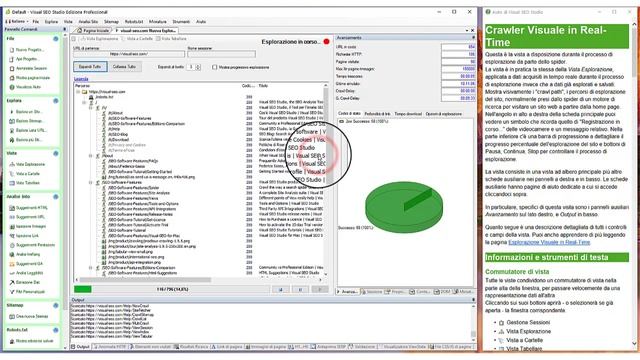The image size is (640, 360).
Task: Collapse the Analisi Sito section
Action: (x=56, y=197)
